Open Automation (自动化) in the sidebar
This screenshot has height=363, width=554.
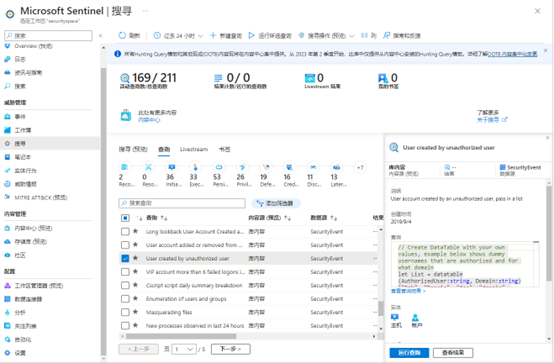18,339
